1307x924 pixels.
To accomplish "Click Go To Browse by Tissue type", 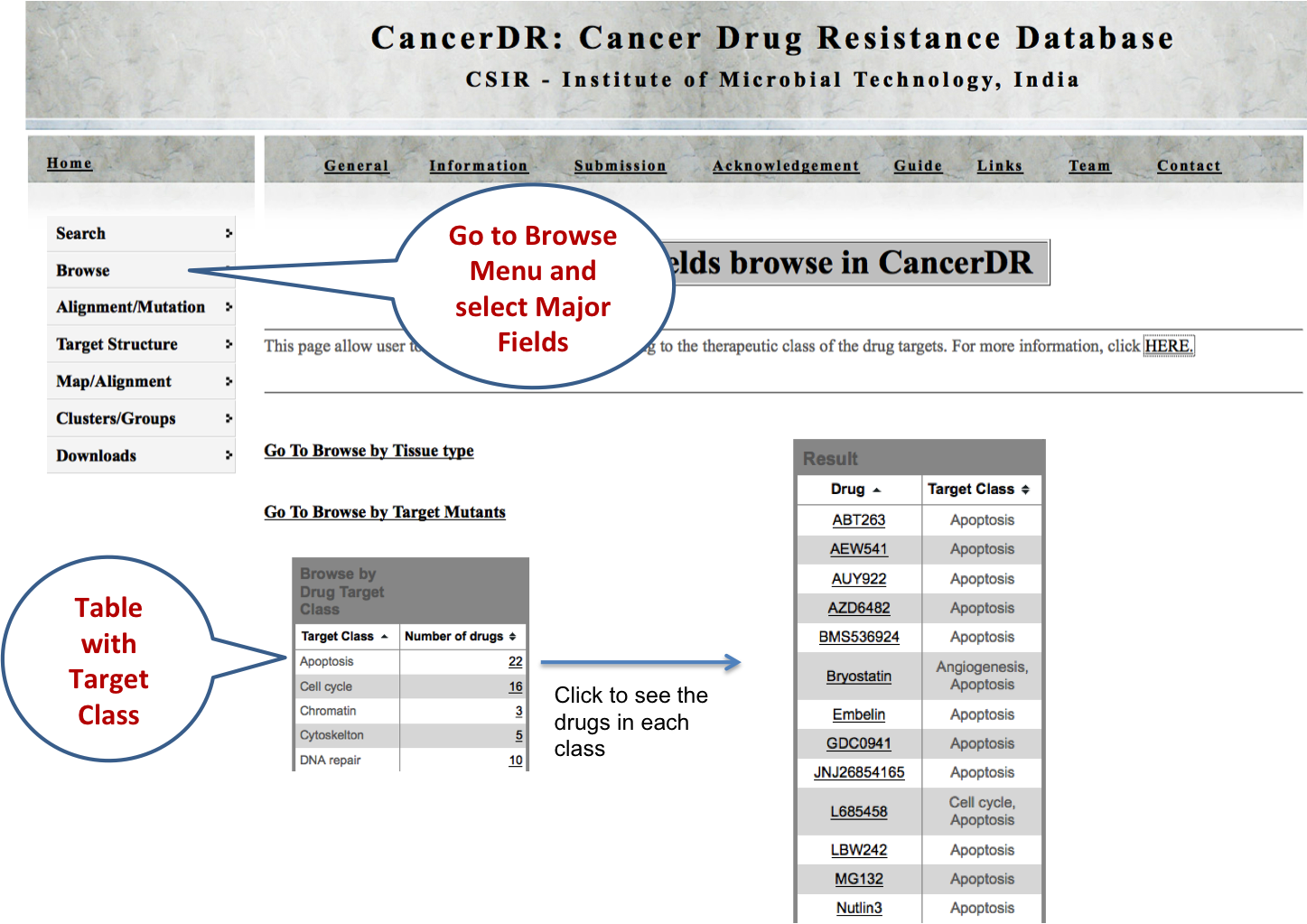I will (x=369, y=451).
